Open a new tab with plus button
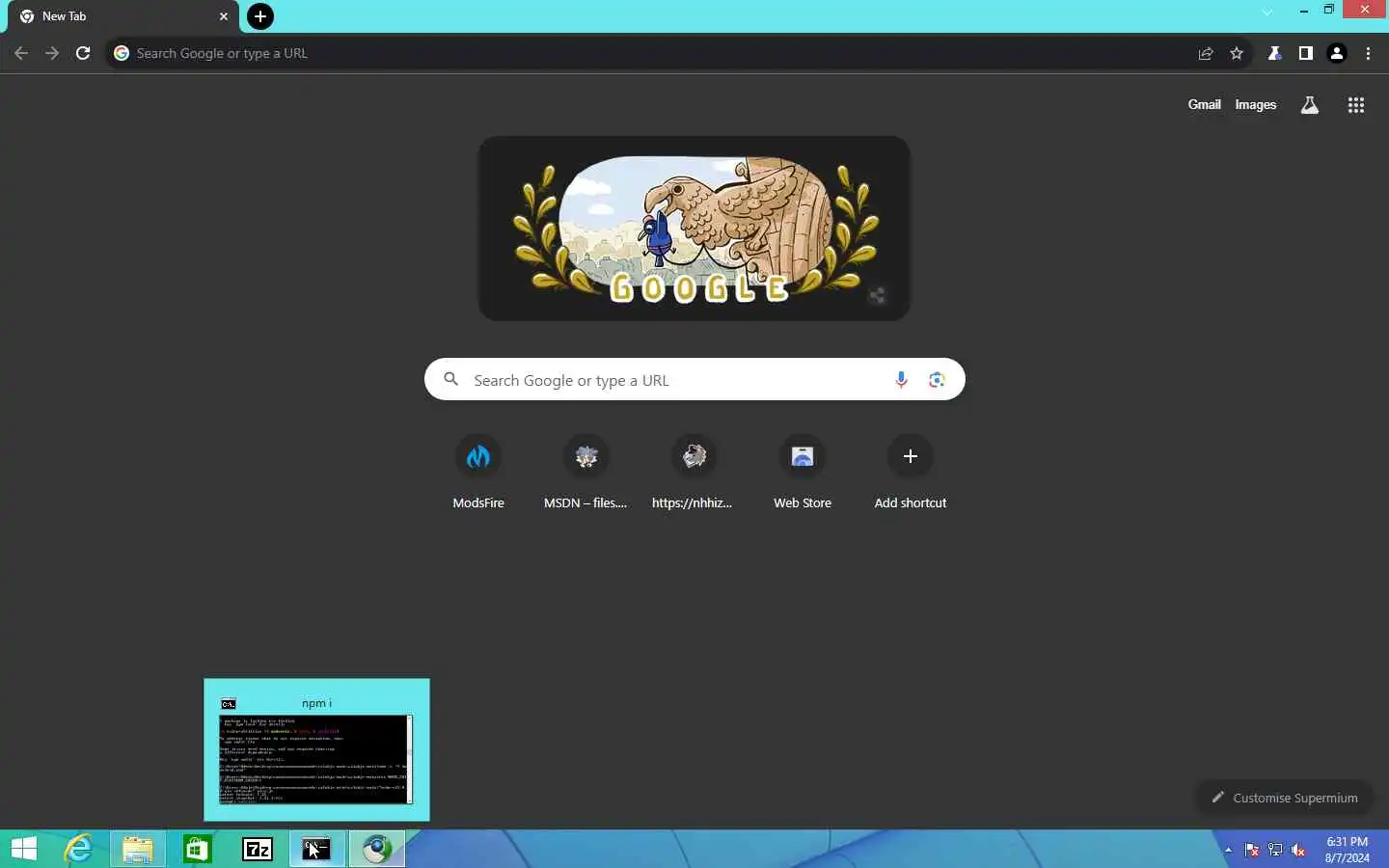This screenshot has width=1389, height=868. pos(260,16)
